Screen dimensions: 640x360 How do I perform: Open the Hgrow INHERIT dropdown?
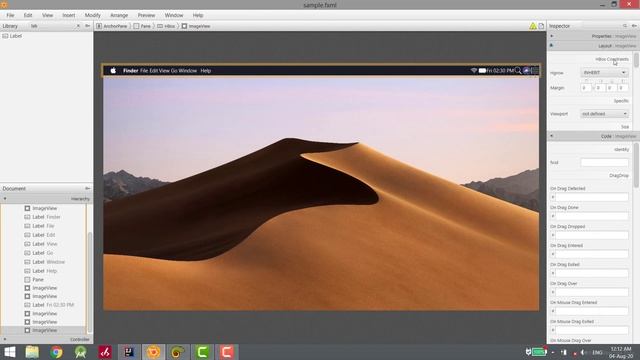pyautogui.click(x=604, y=73)
